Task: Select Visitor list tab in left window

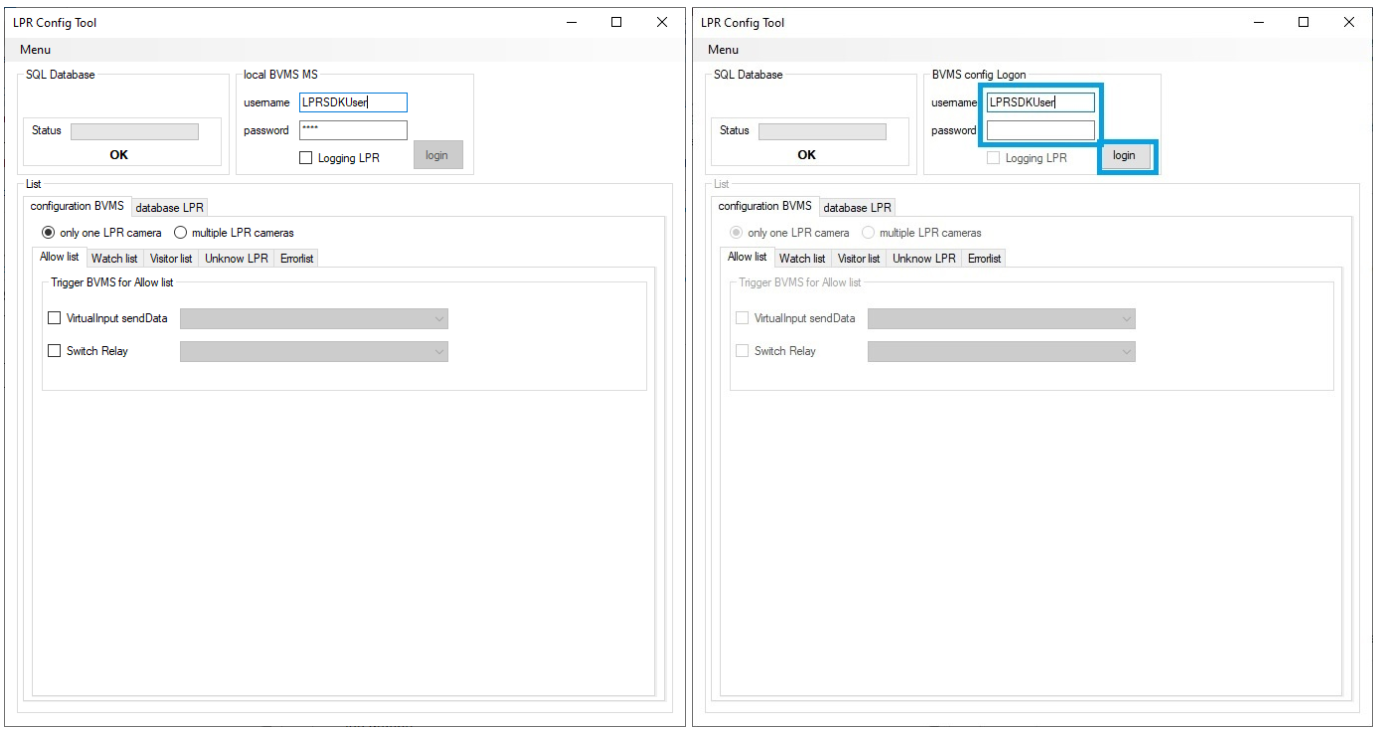Action: [171, 259]
